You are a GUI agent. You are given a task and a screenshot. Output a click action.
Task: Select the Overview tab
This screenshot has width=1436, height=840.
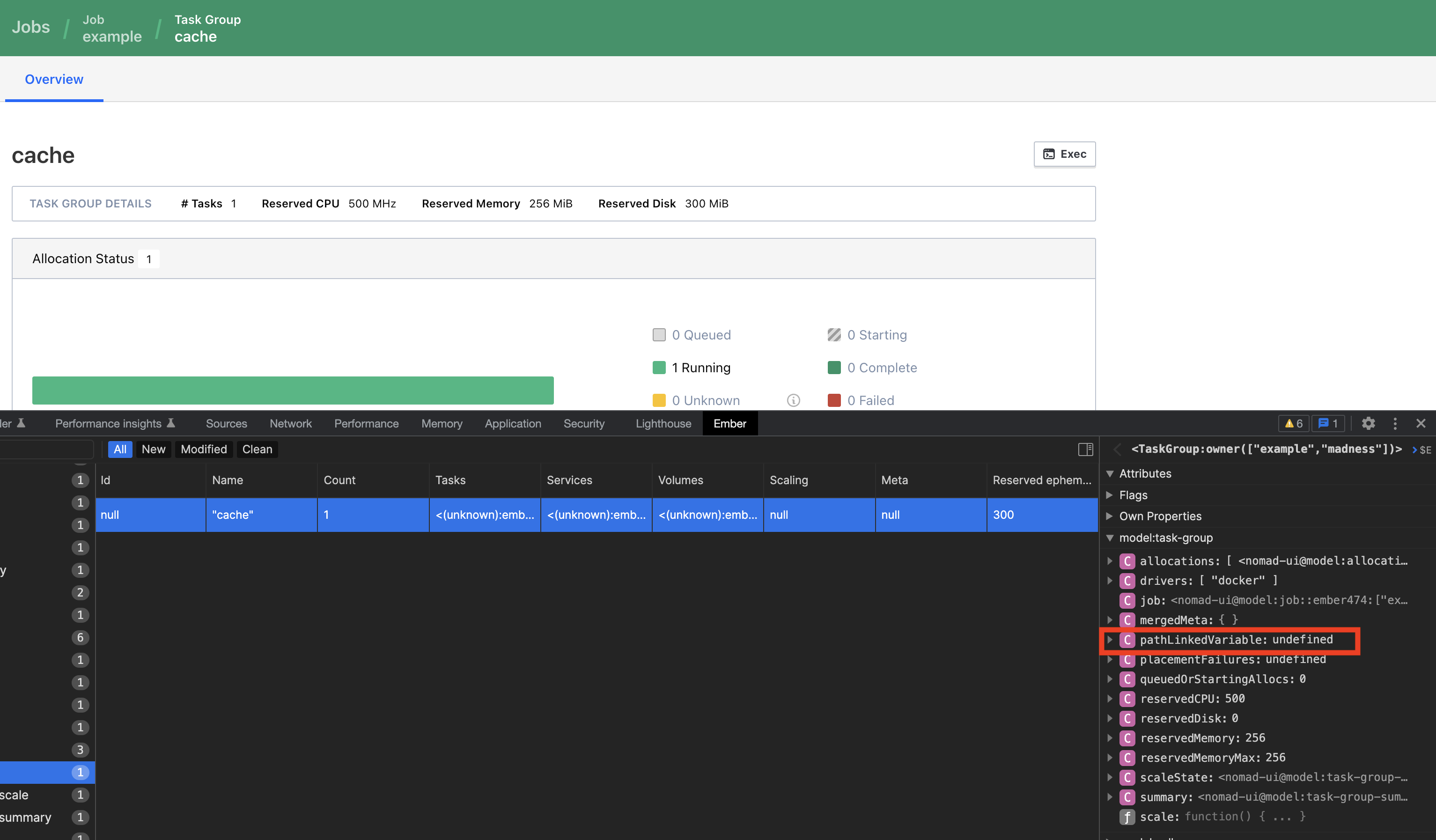tap(53, 79)
